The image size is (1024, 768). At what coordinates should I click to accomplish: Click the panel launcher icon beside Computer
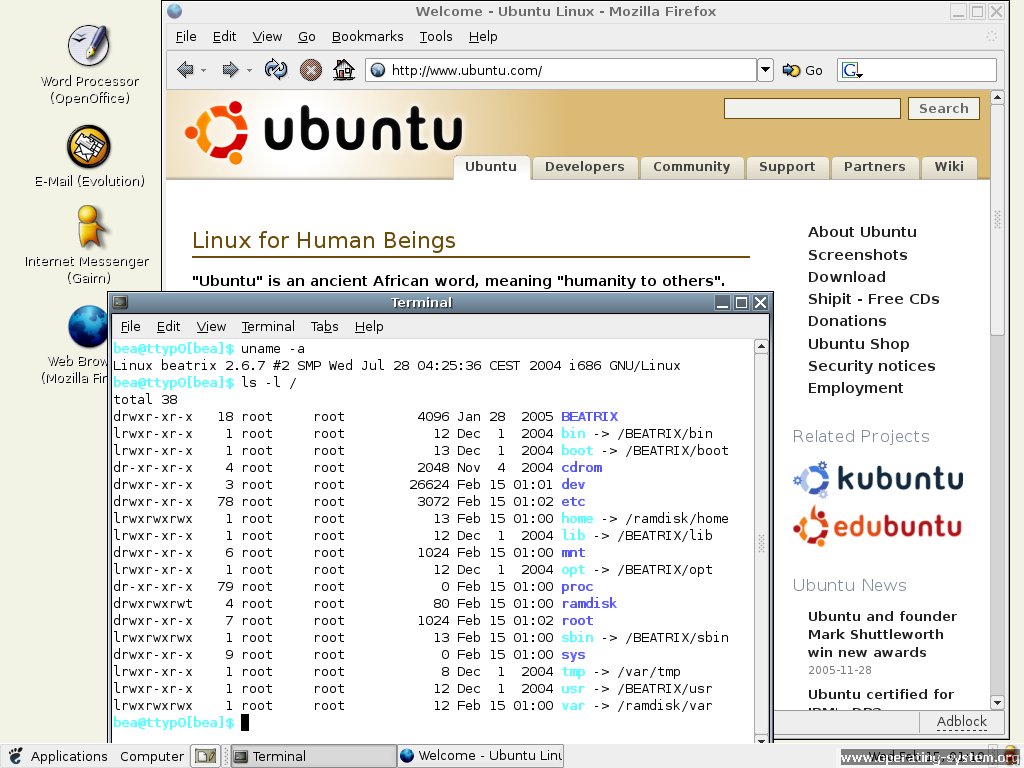(206, 756)
